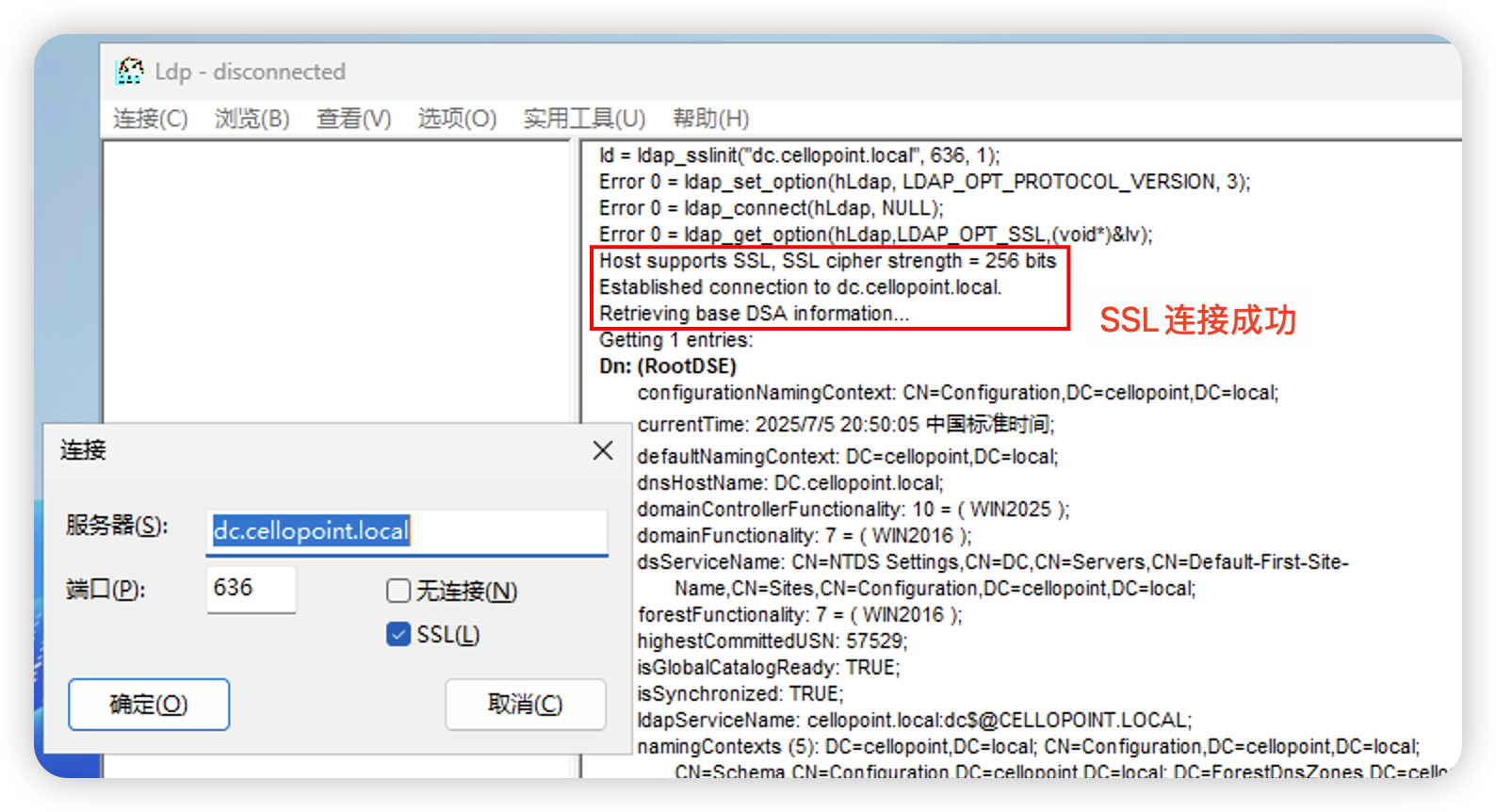The image size is (1496, 812).
Task: Click the defaultNamingContext line
Action: pos(848,457)
